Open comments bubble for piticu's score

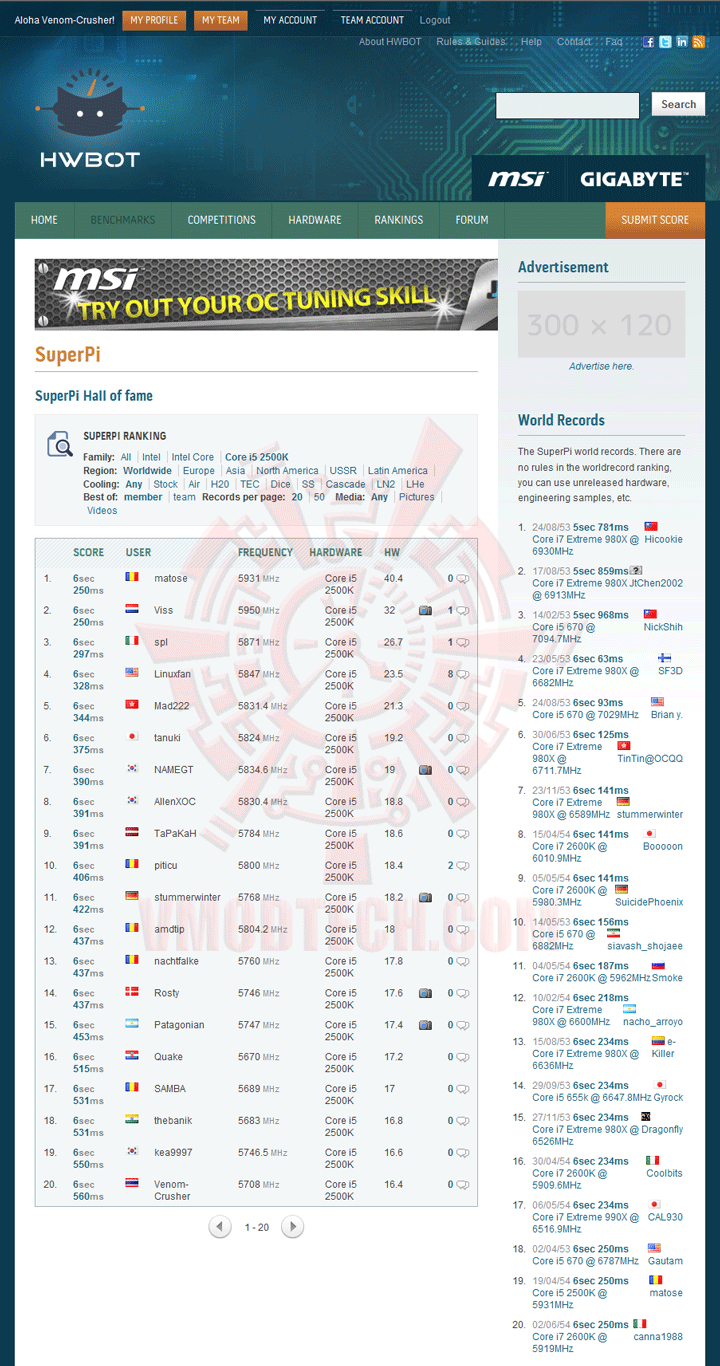(463, 866)
